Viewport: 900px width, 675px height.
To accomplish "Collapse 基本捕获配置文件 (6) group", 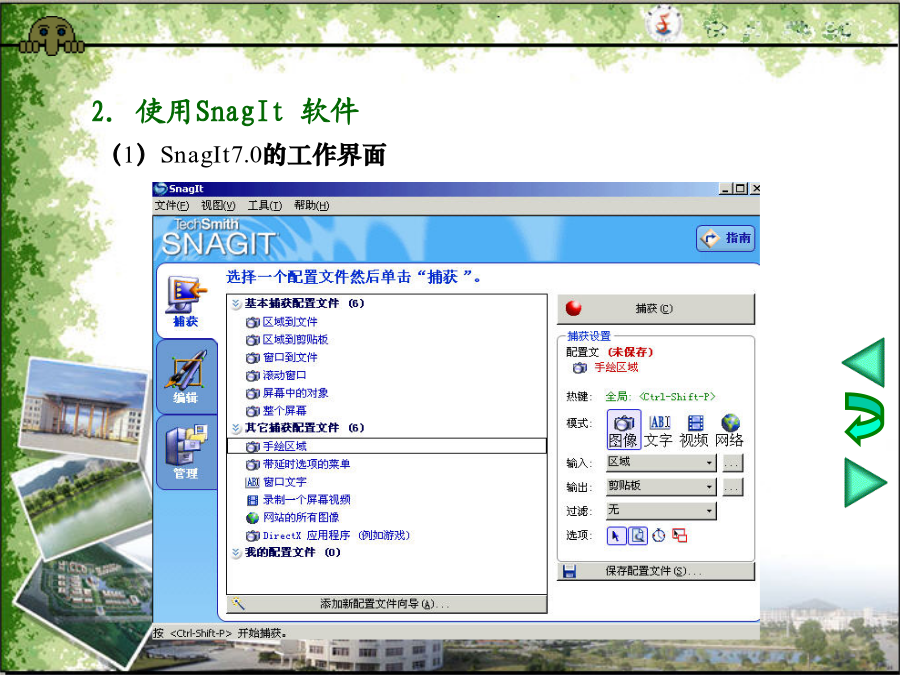I will 236,304.
